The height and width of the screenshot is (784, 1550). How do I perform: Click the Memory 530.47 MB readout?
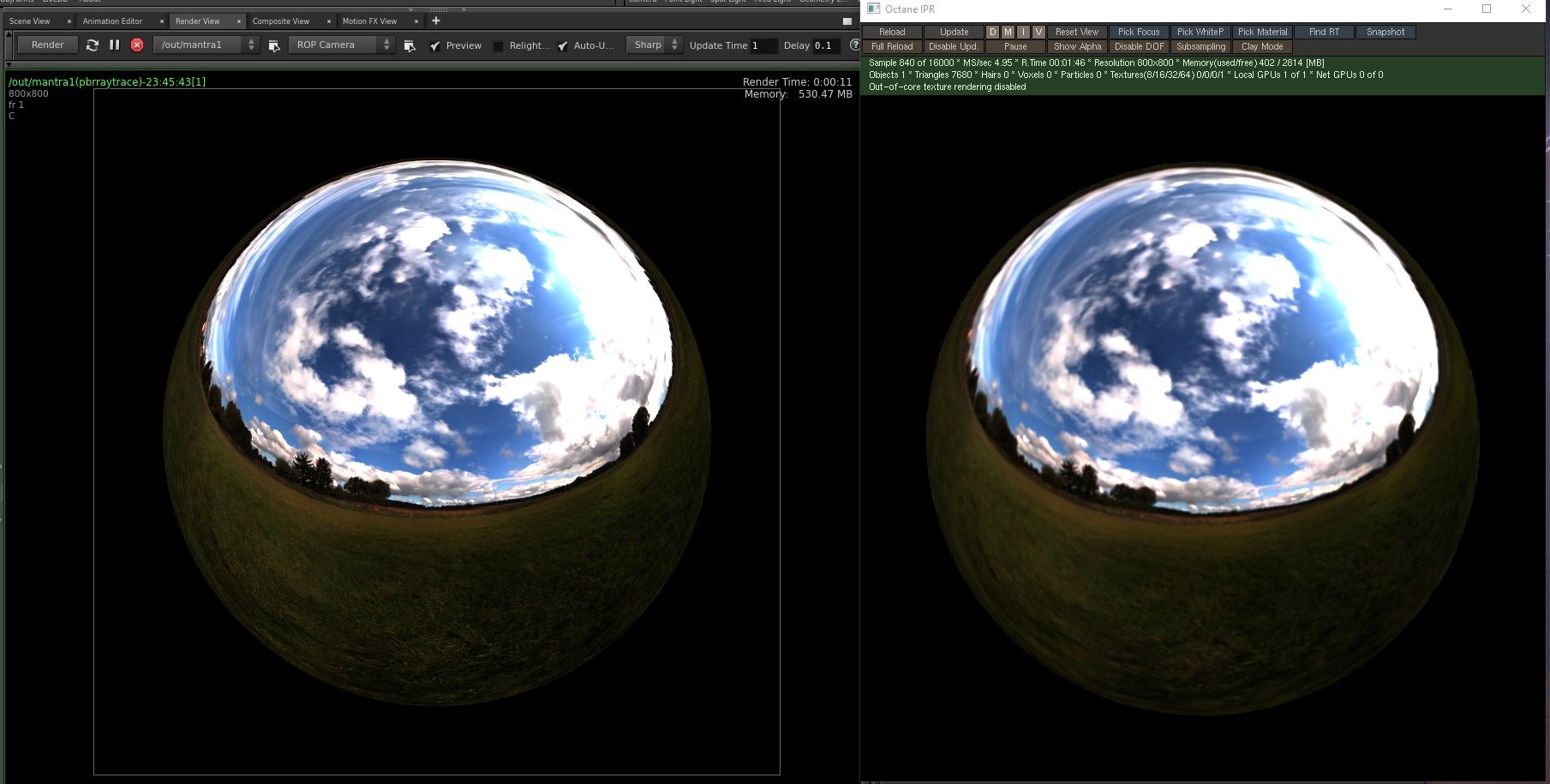pos(798,94)
